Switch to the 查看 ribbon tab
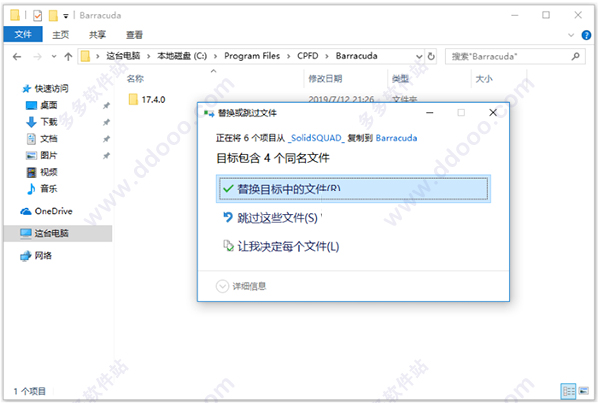 click(x=134, y=35)
